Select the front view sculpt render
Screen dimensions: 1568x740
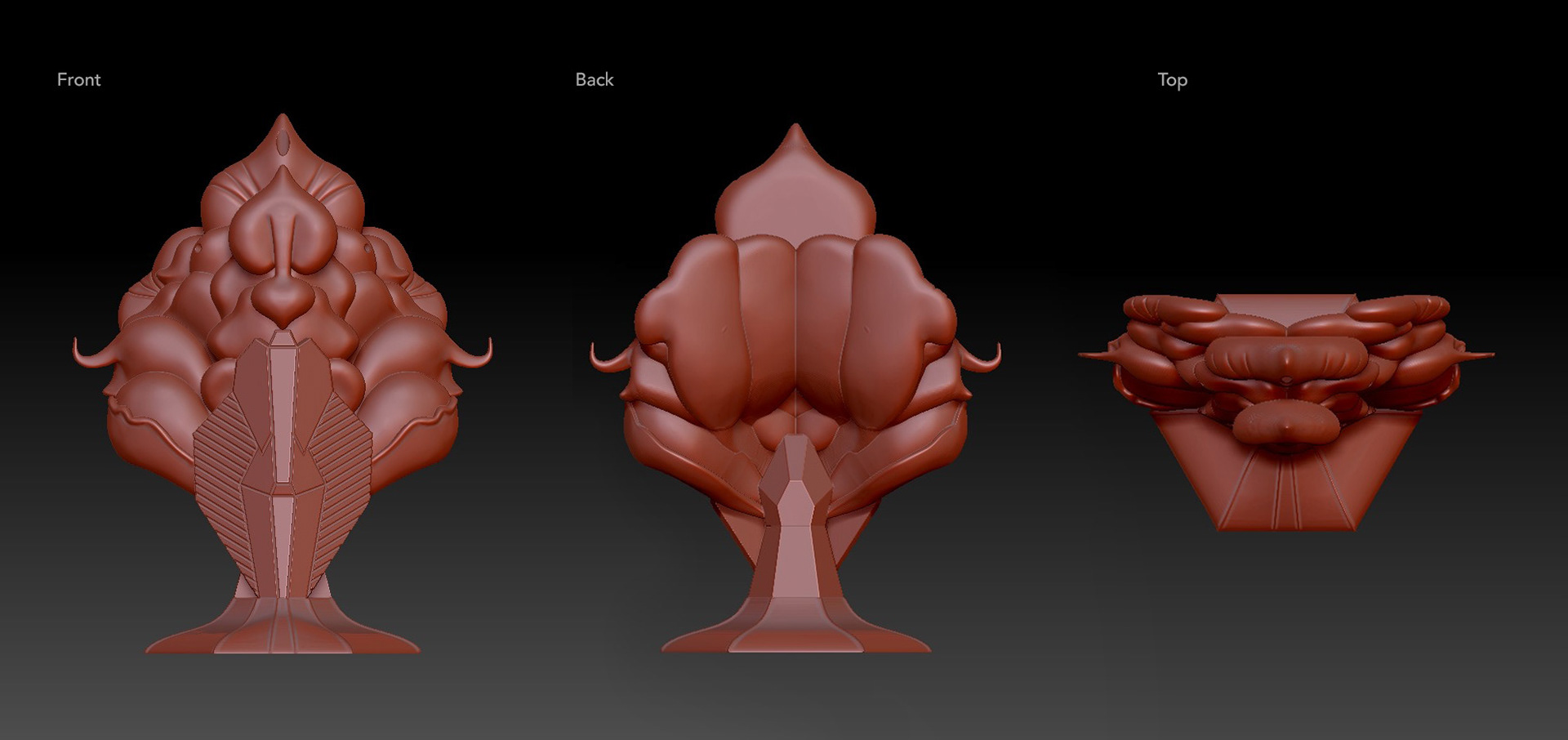pos(283,383)
